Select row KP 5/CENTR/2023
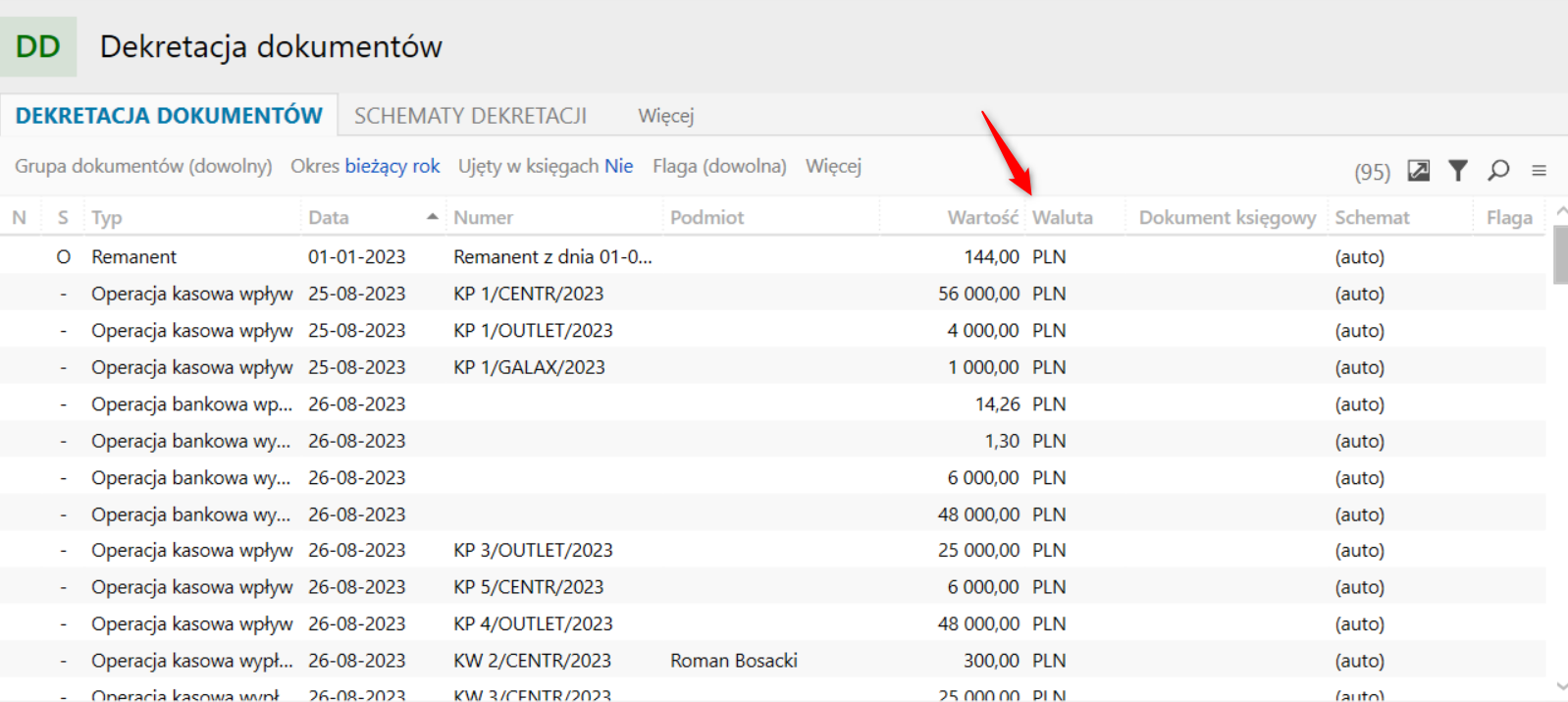Screen dimensions: 1568x702 [x=773, y=587]
